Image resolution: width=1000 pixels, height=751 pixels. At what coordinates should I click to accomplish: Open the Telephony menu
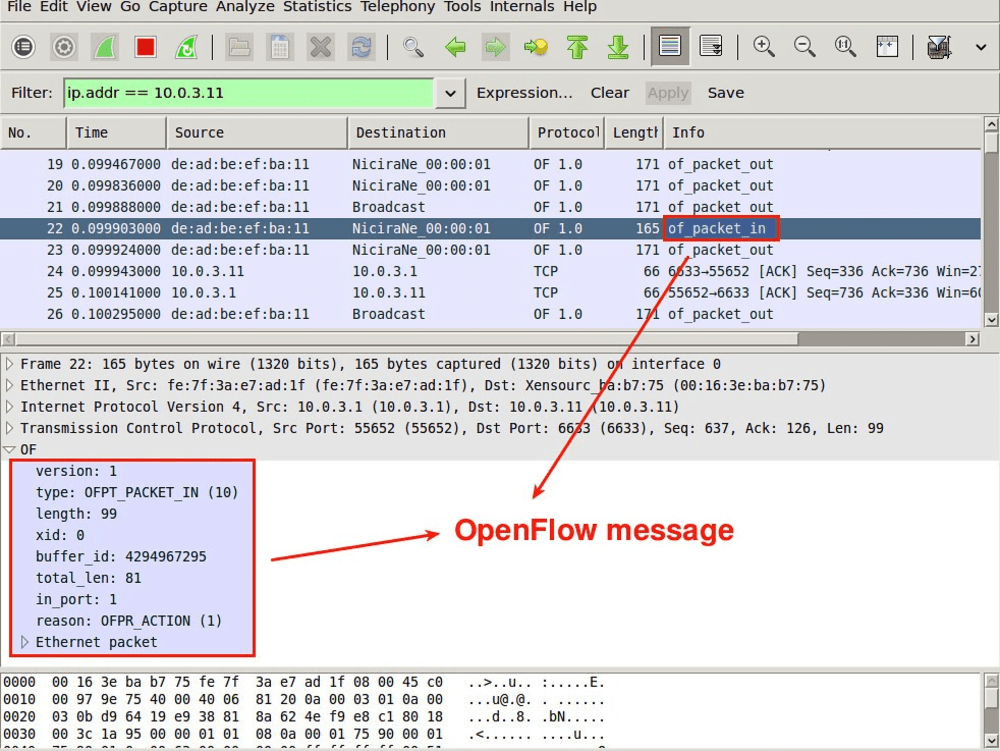(x=397, y=7)
